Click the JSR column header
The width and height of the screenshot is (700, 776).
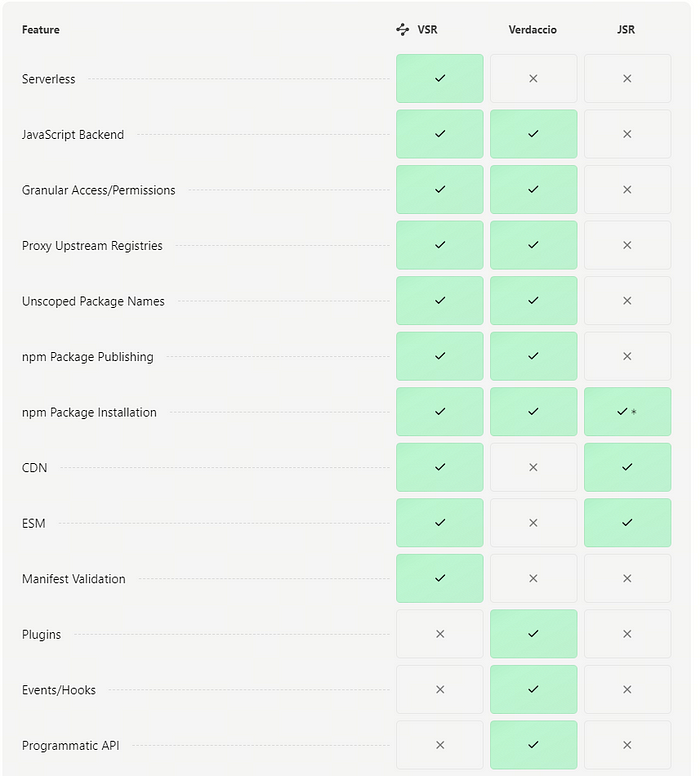click(626, 30)
